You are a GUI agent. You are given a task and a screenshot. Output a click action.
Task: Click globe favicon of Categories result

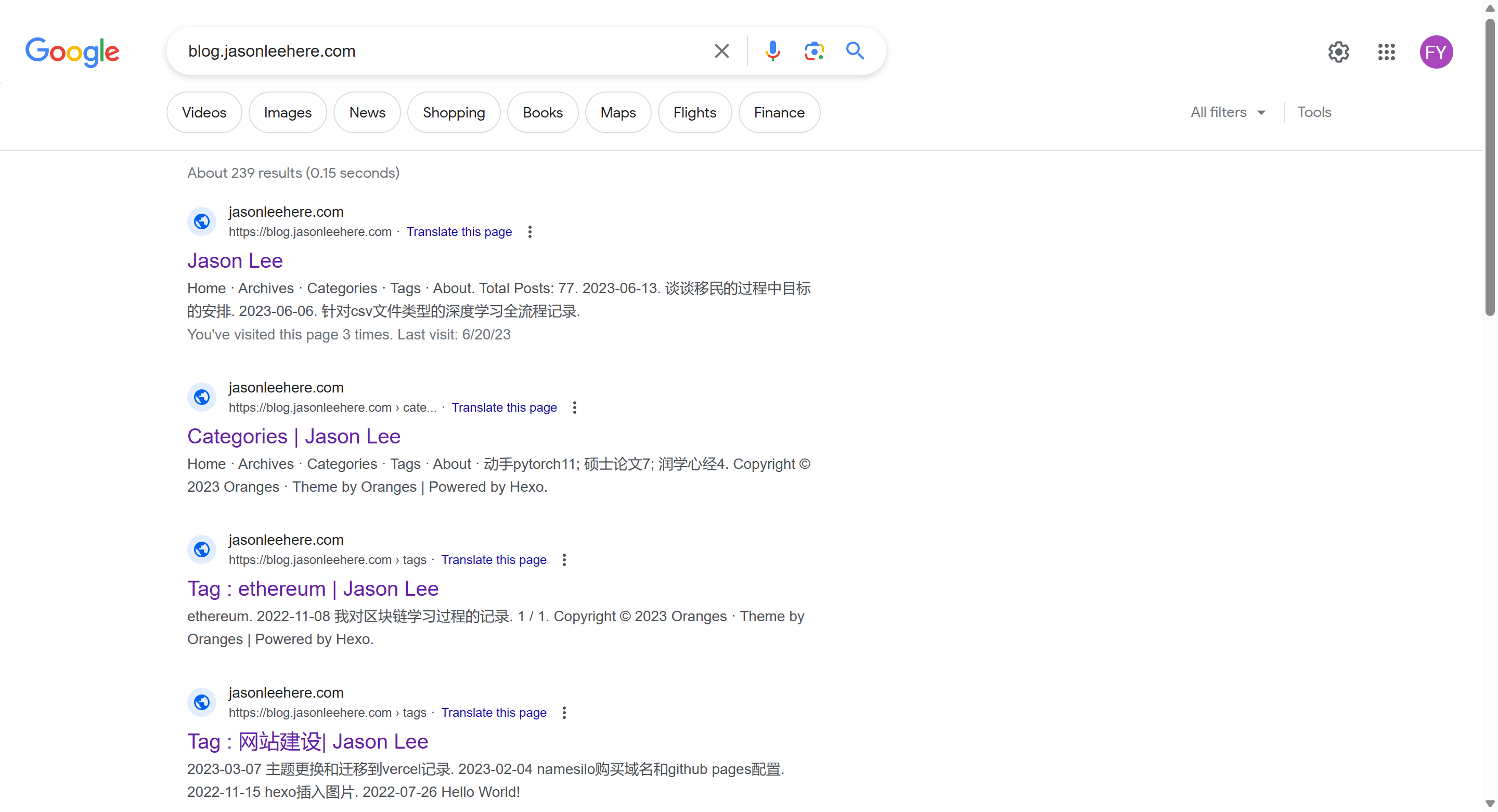point(202,397)
